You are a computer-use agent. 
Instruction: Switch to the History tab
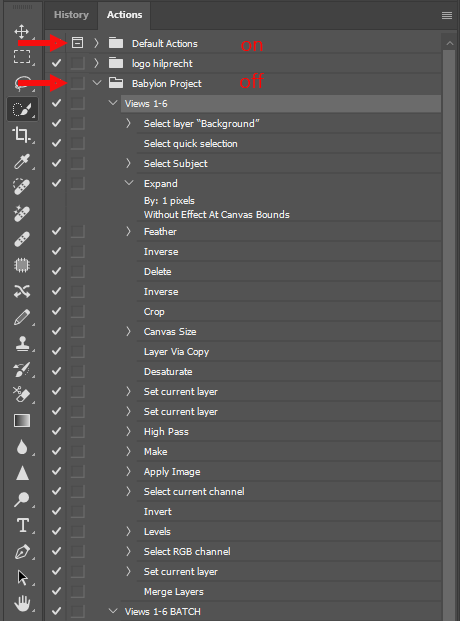(x=71, y=15)
